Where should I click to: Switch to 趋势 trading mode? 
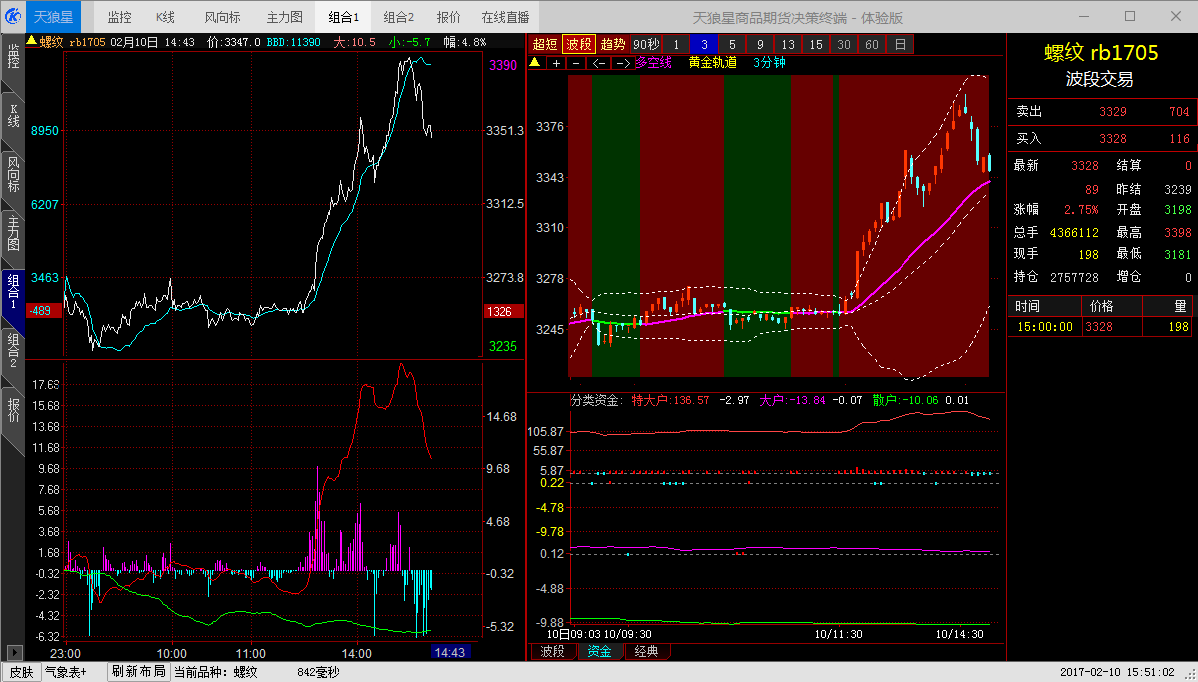(612, 44)
